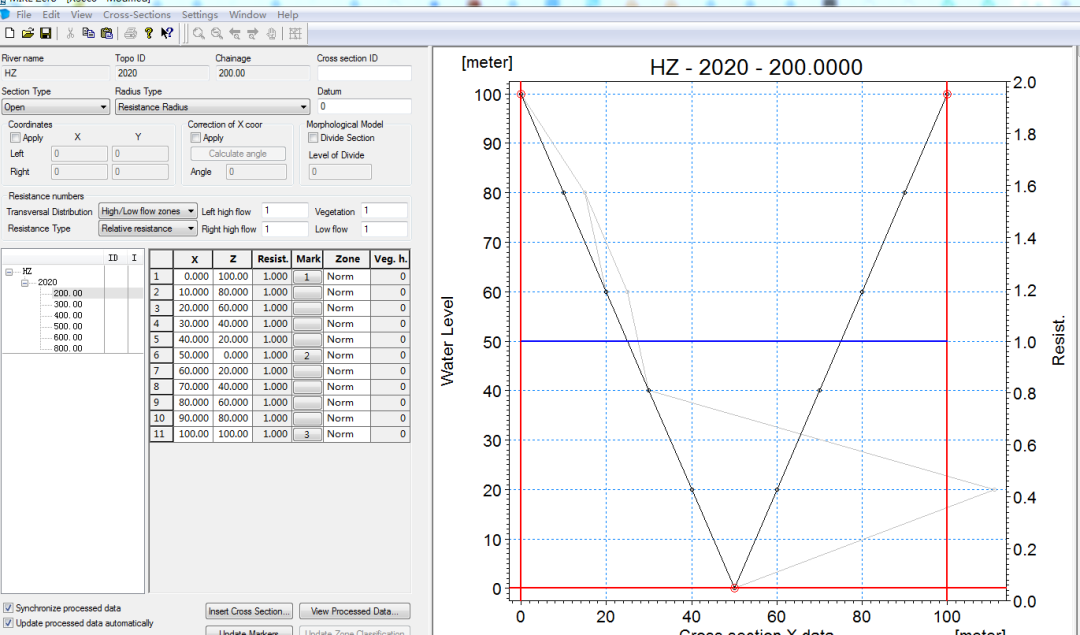Click the Open file folder icon
The image size is (1080, 635).
tap(28, 33)
